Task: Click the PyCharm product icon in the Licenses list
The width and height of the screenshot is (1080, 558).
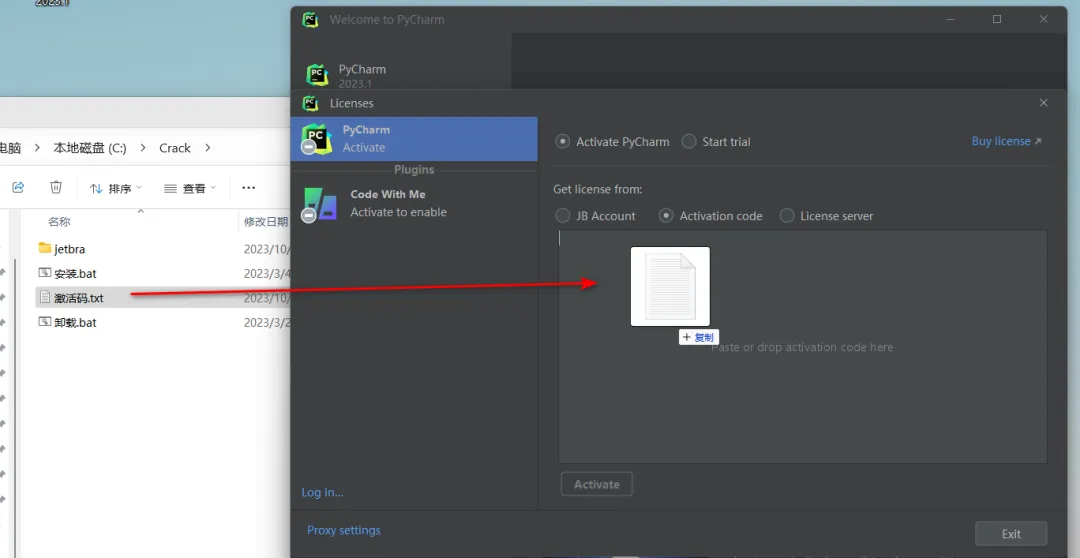Action: (x=316, y=138)
